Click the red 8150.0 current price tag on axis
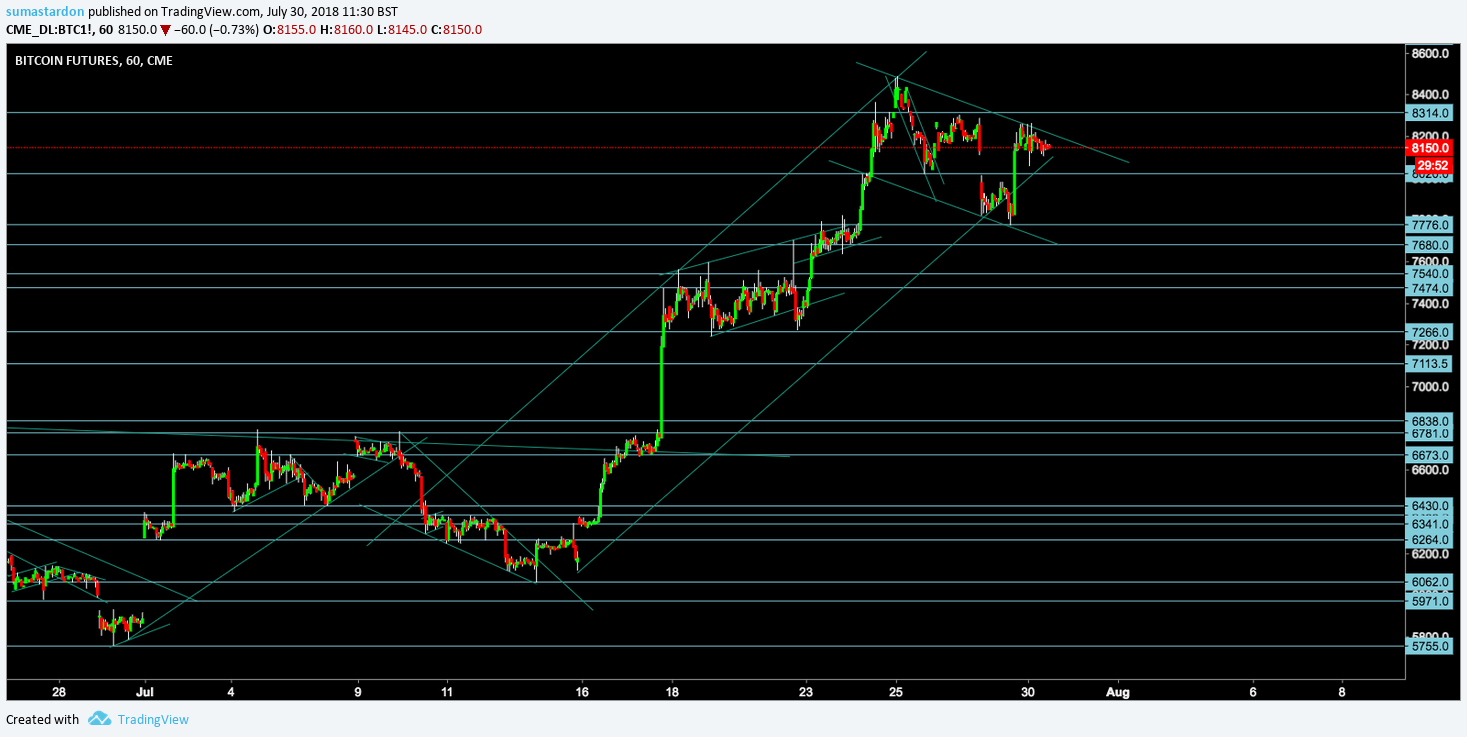The height and width of the screenshot is (737, 1467). (x=1429, y=148)
